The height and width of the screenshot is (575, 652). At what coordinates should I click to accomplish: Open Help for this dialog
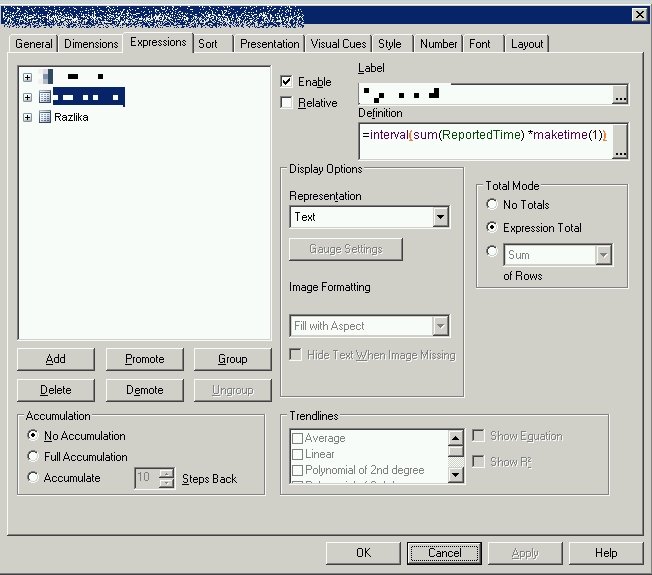click(606, 553)
